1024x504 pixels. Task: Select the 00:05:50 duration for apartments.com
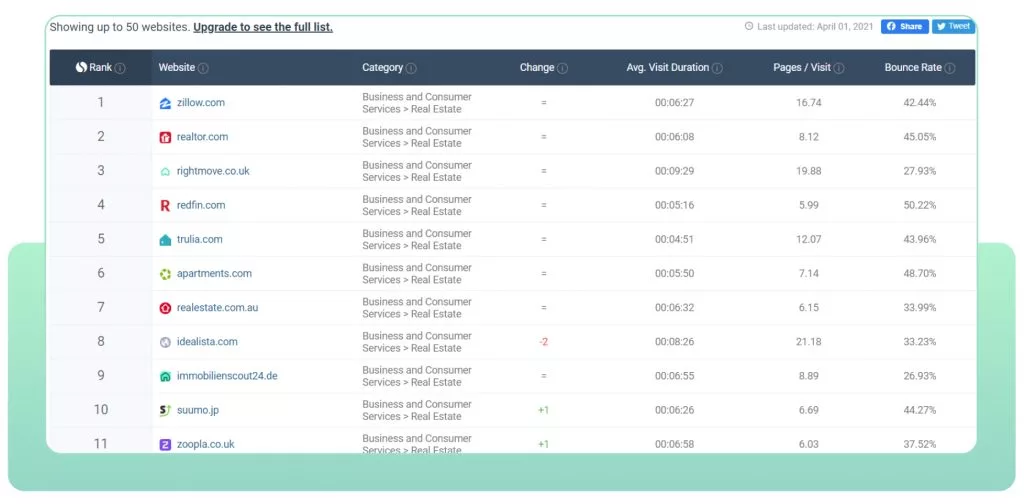[x=675, y=274]
